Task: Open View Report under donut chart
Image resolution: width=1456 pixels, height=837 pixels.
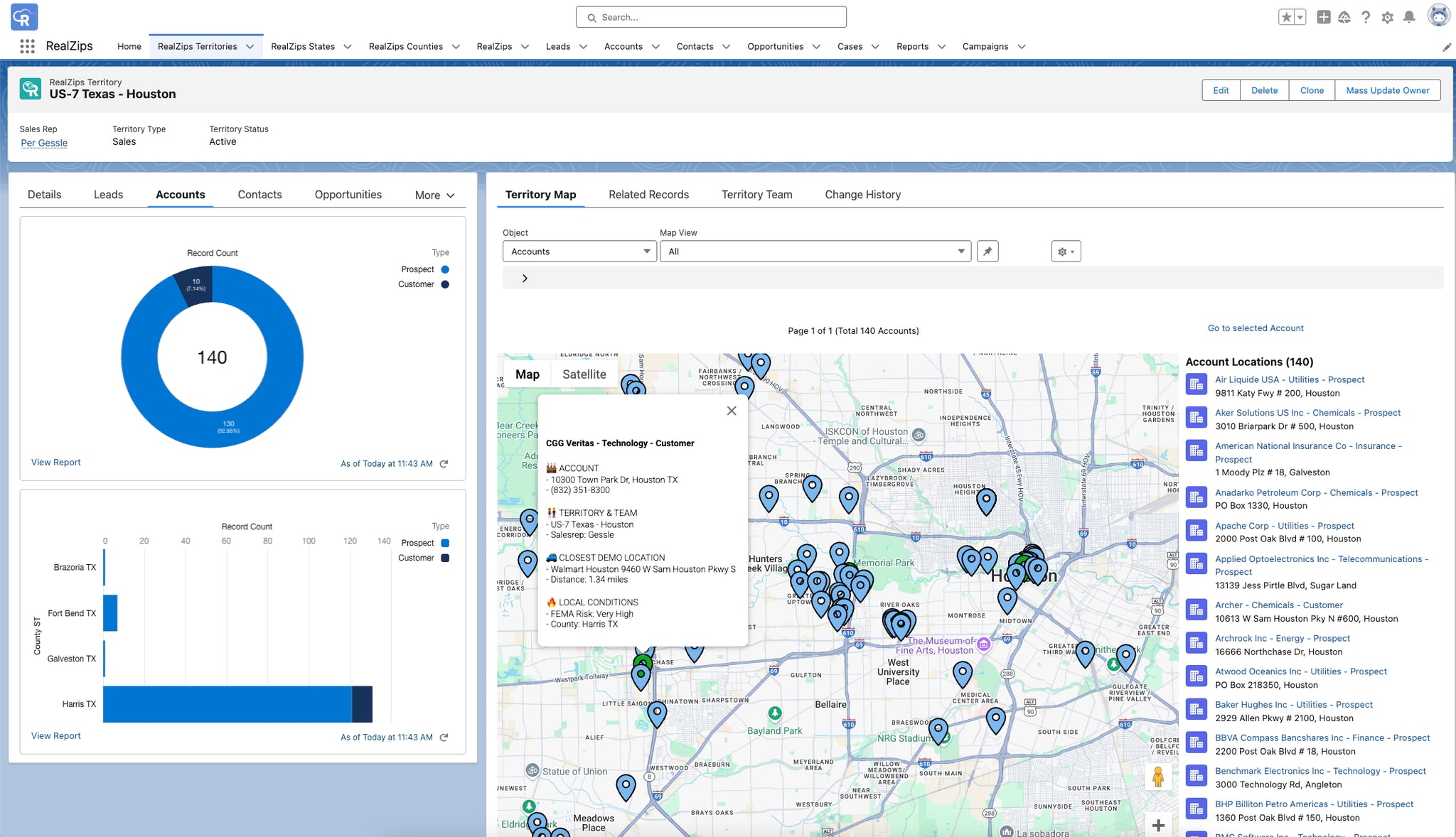Action: (x=56, y=463)
